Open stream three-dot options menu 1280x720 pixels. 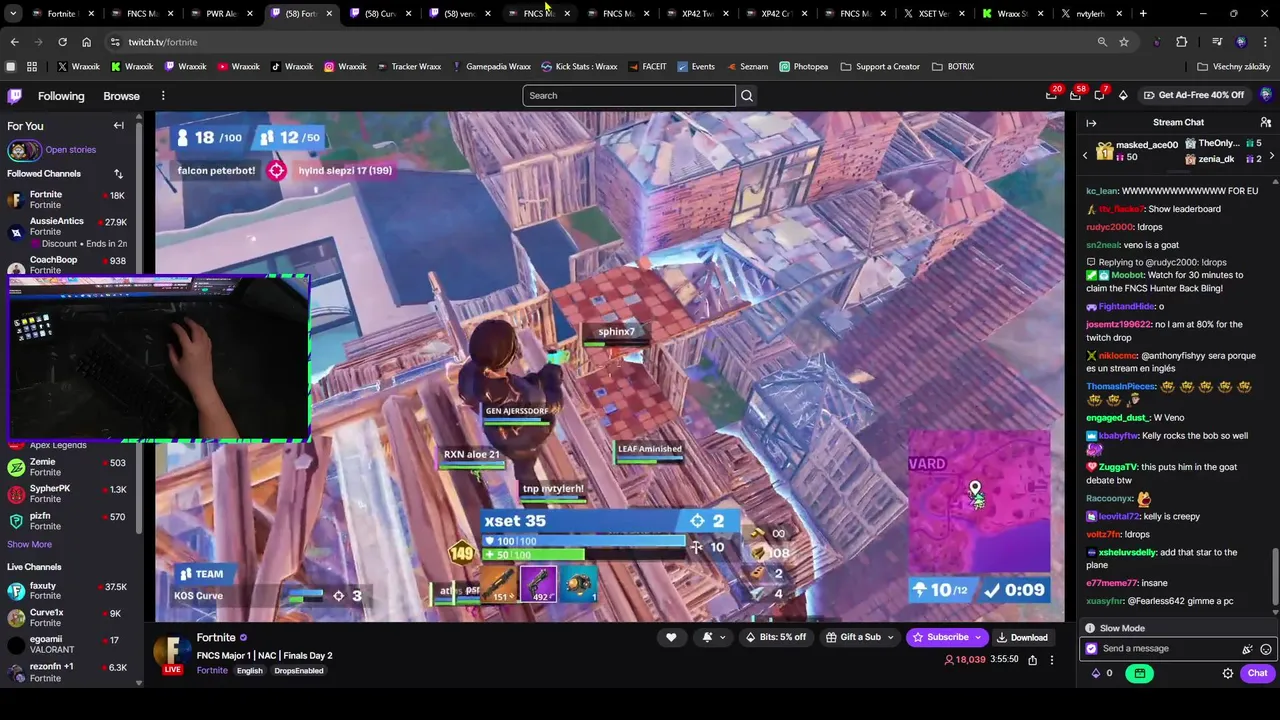(1052, 660)
